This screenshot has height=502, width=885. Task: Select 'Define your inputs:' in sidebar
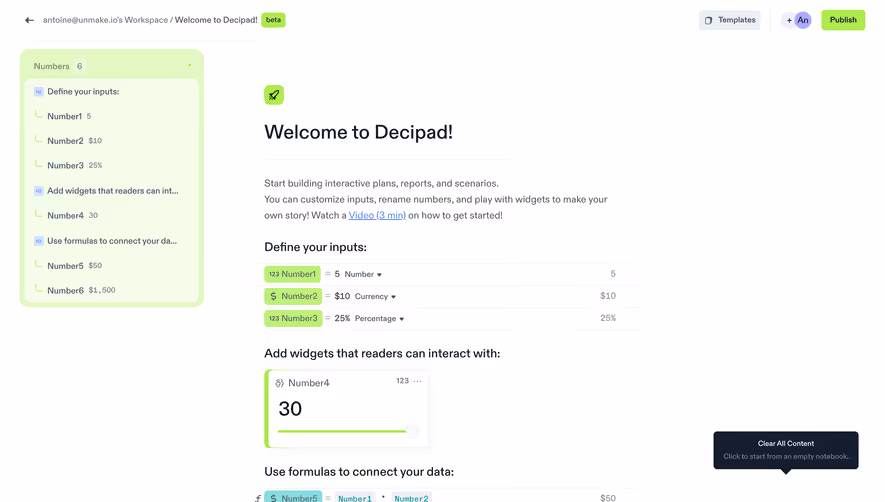point(83,91)
